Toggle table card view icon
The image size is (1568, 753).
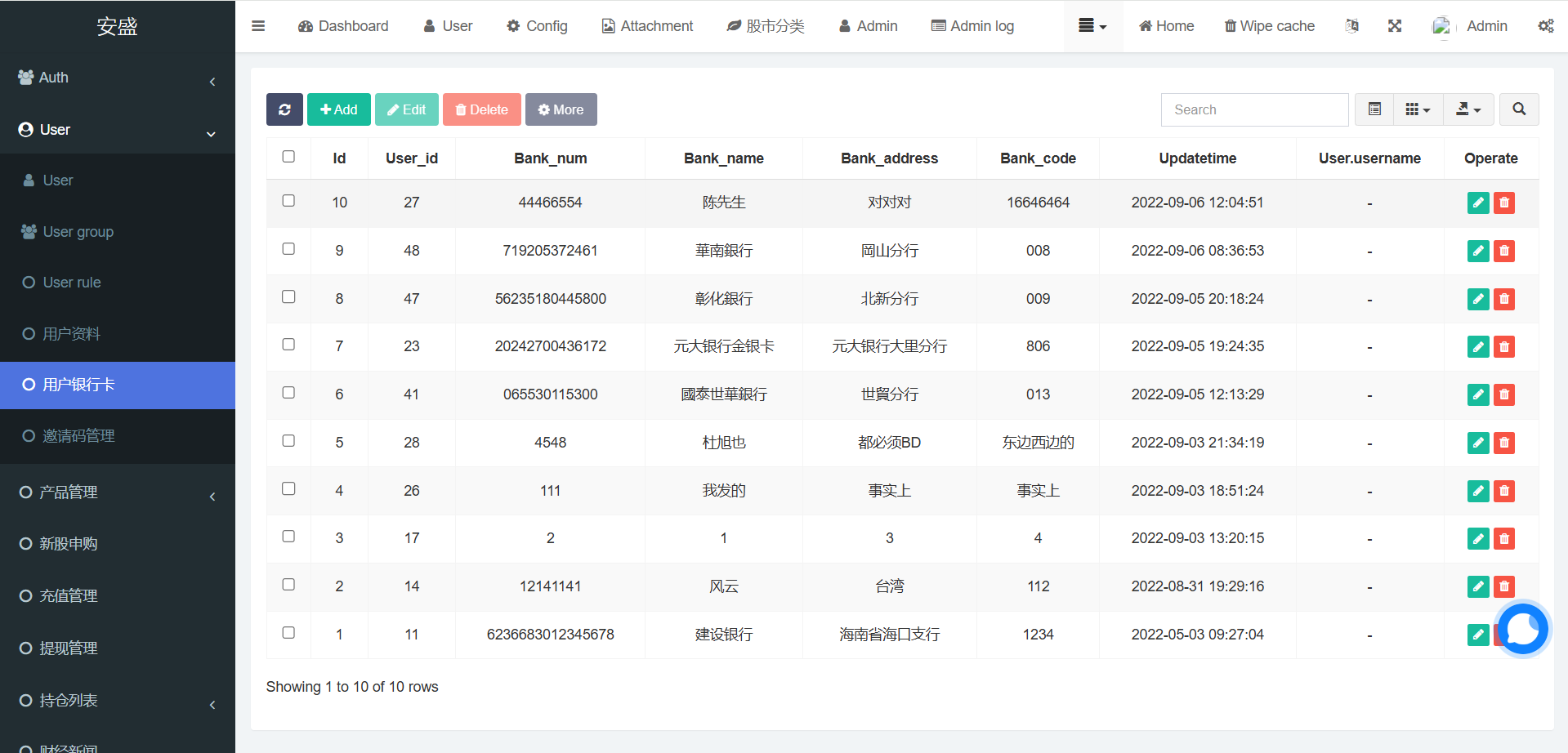pyautogui.click(x=1374, y=109)
